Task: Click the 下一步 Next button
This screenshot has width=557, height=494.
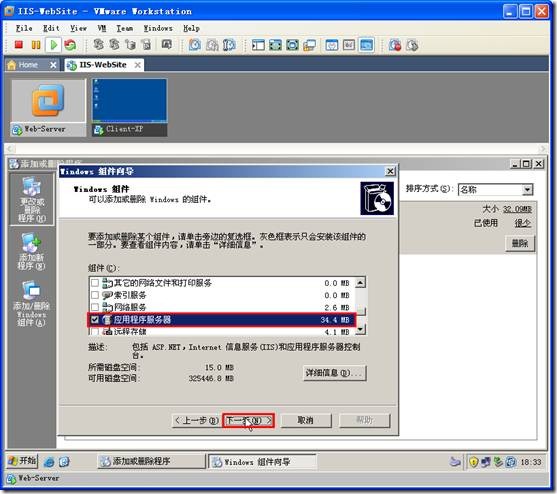Action: (x=248, y=420)
